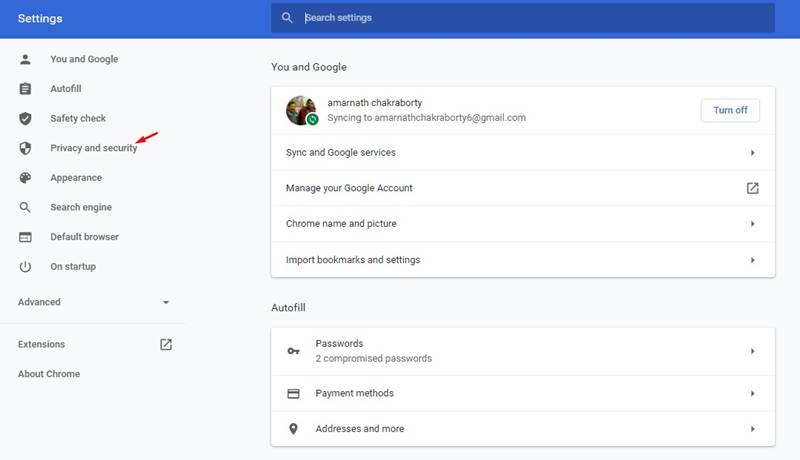Select Search engine in the sidebar menu
The image size is (800, 460).
pos(81,208)
